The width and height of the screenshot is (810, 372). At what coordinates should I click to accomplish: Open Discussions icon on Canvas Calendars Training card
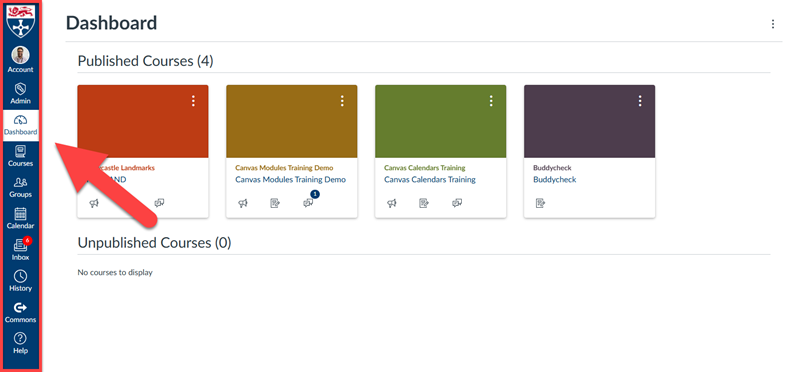[457, 203]
